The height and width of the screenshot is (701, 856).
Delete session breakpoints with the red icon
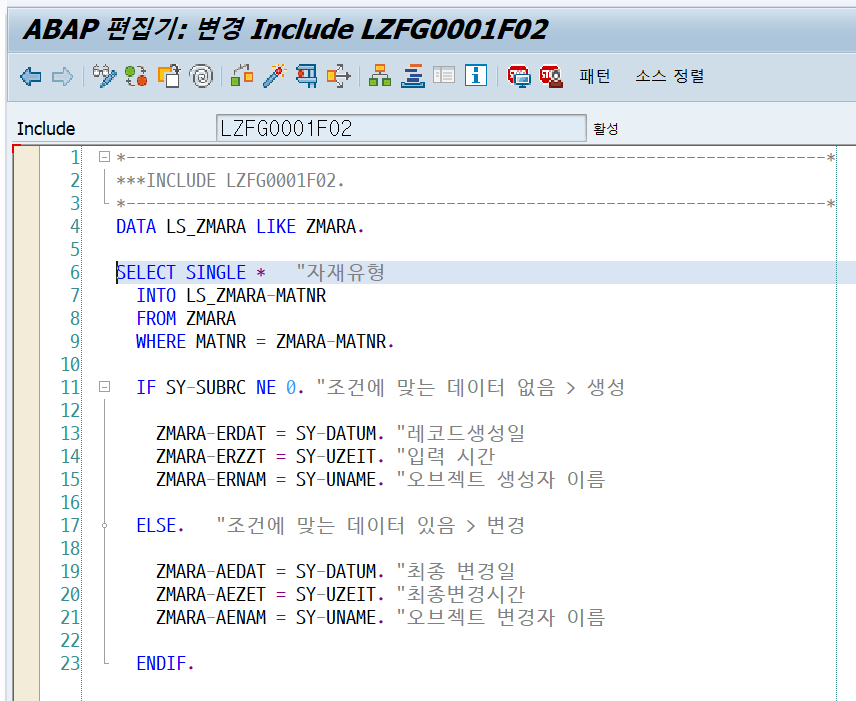click(x=549, y=75)
